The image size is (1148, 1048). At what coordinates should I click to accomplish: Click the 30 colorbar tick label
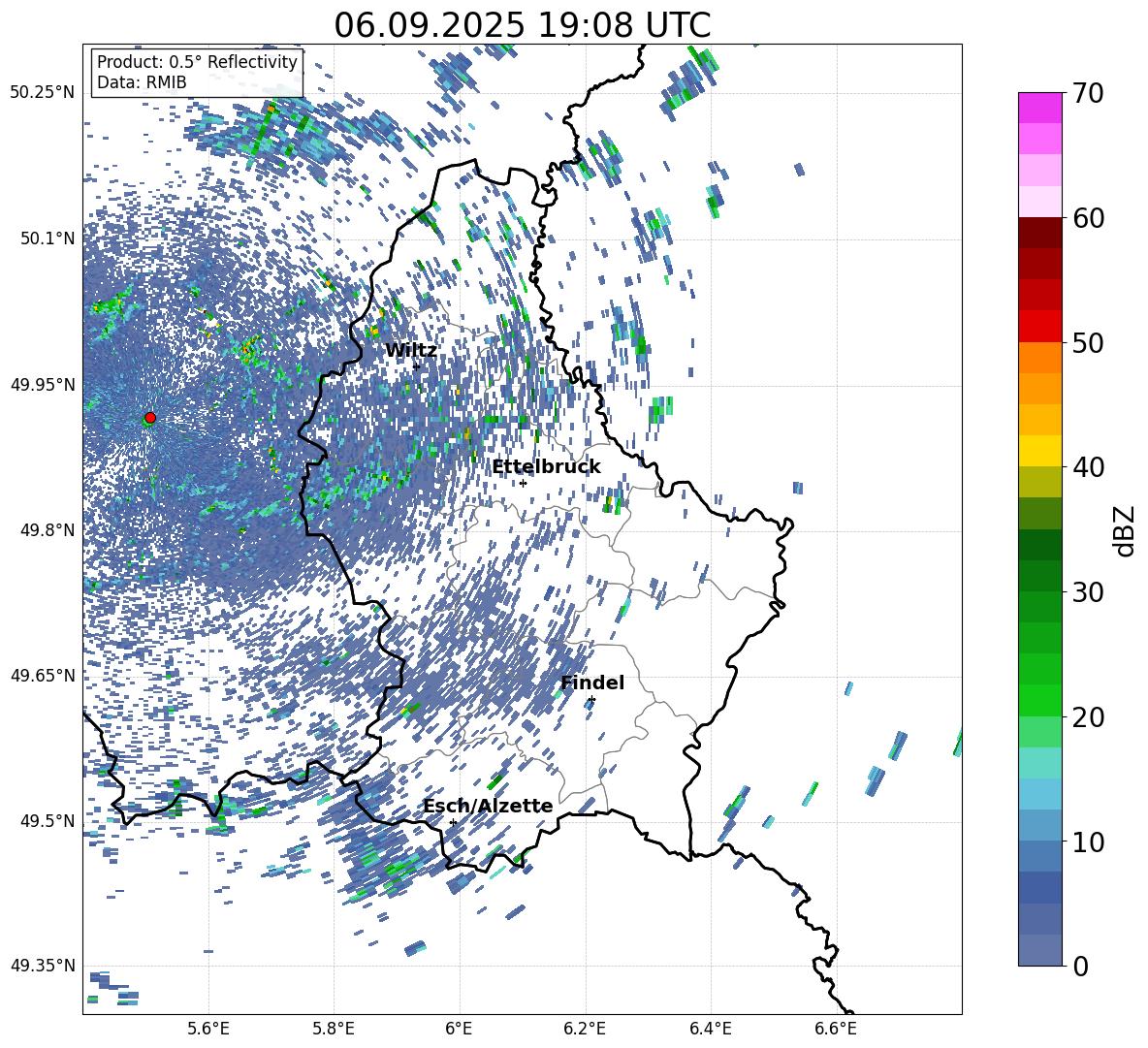pyautogui.click(x=1088, y=592)
